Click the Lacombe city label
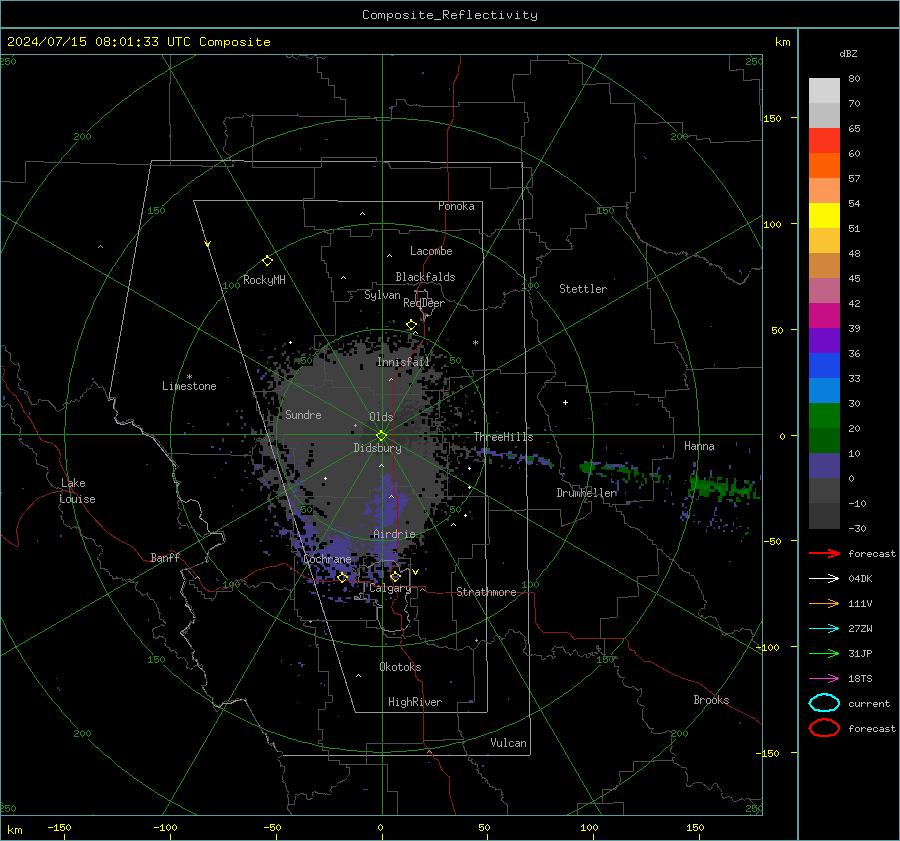This screenshot has width=900, height=841. point(431,251)
